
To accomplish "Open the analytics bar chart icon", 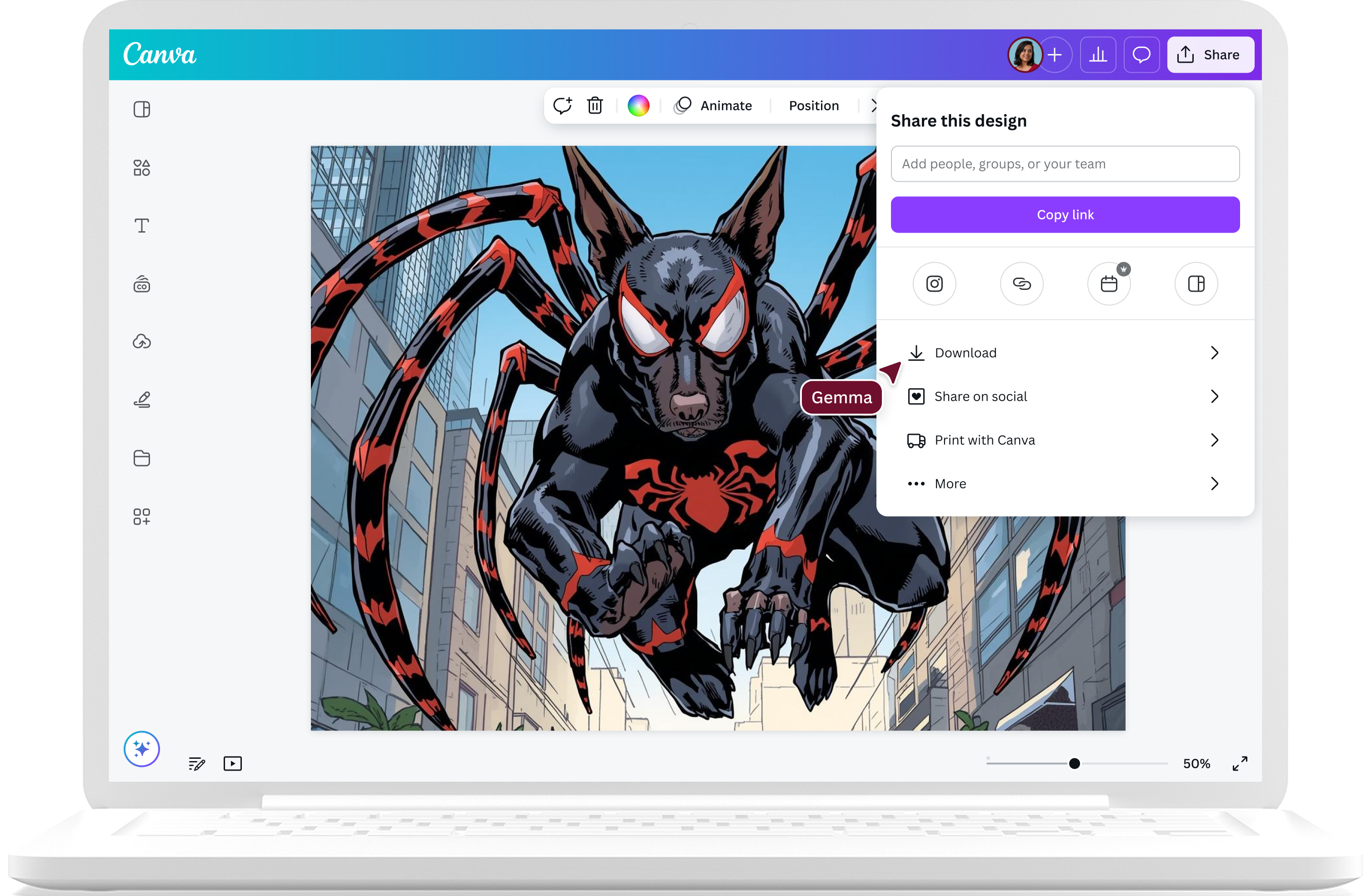I will click(1098, 55).
